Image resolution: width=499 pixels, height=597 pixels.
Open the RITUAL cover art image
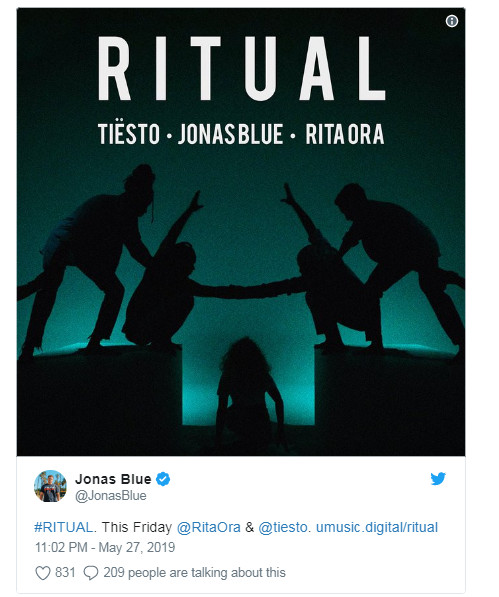pos(241,232)
